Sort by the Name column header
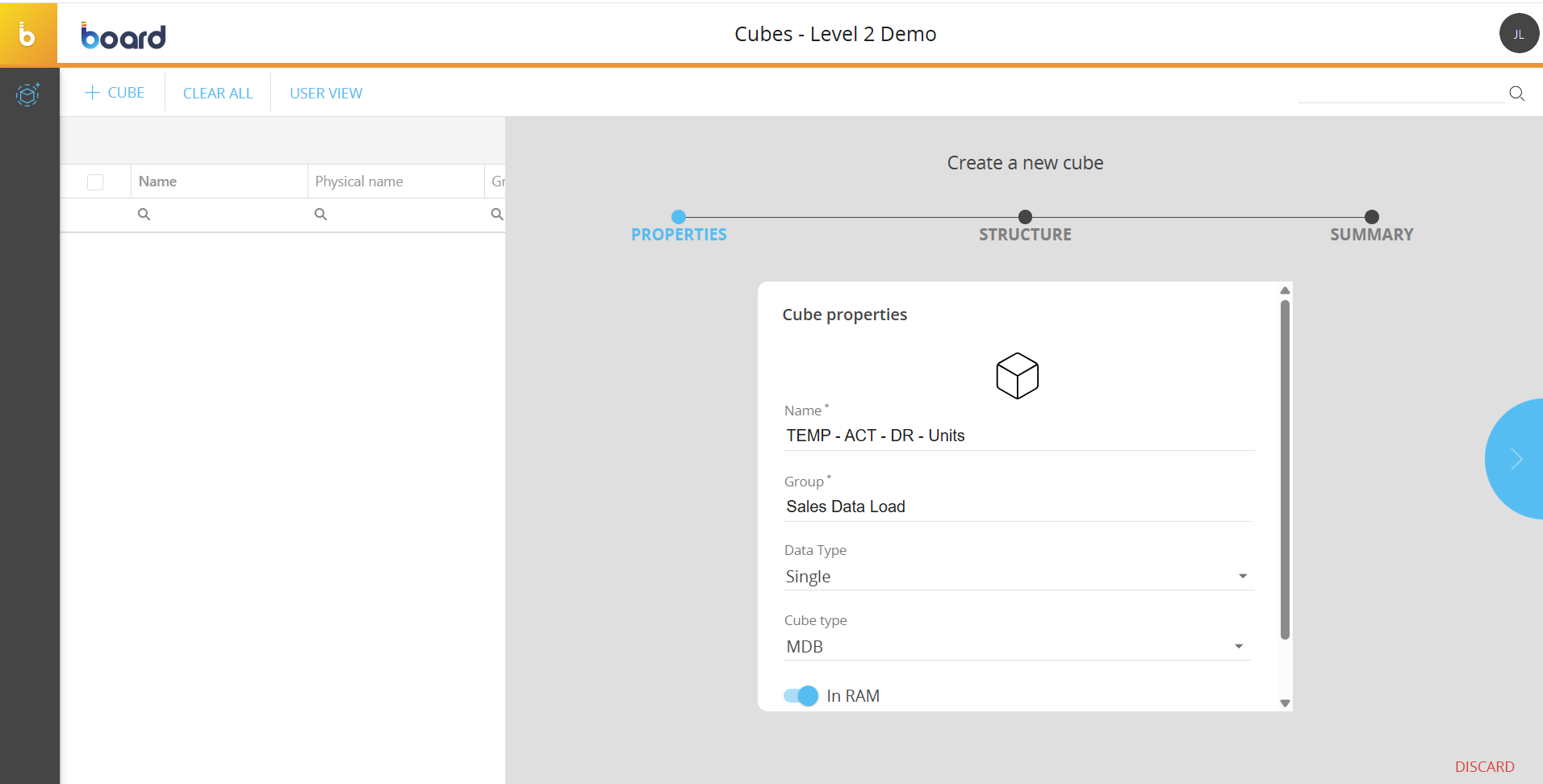The image size is (1543, 784). click(x=219, y=181)
